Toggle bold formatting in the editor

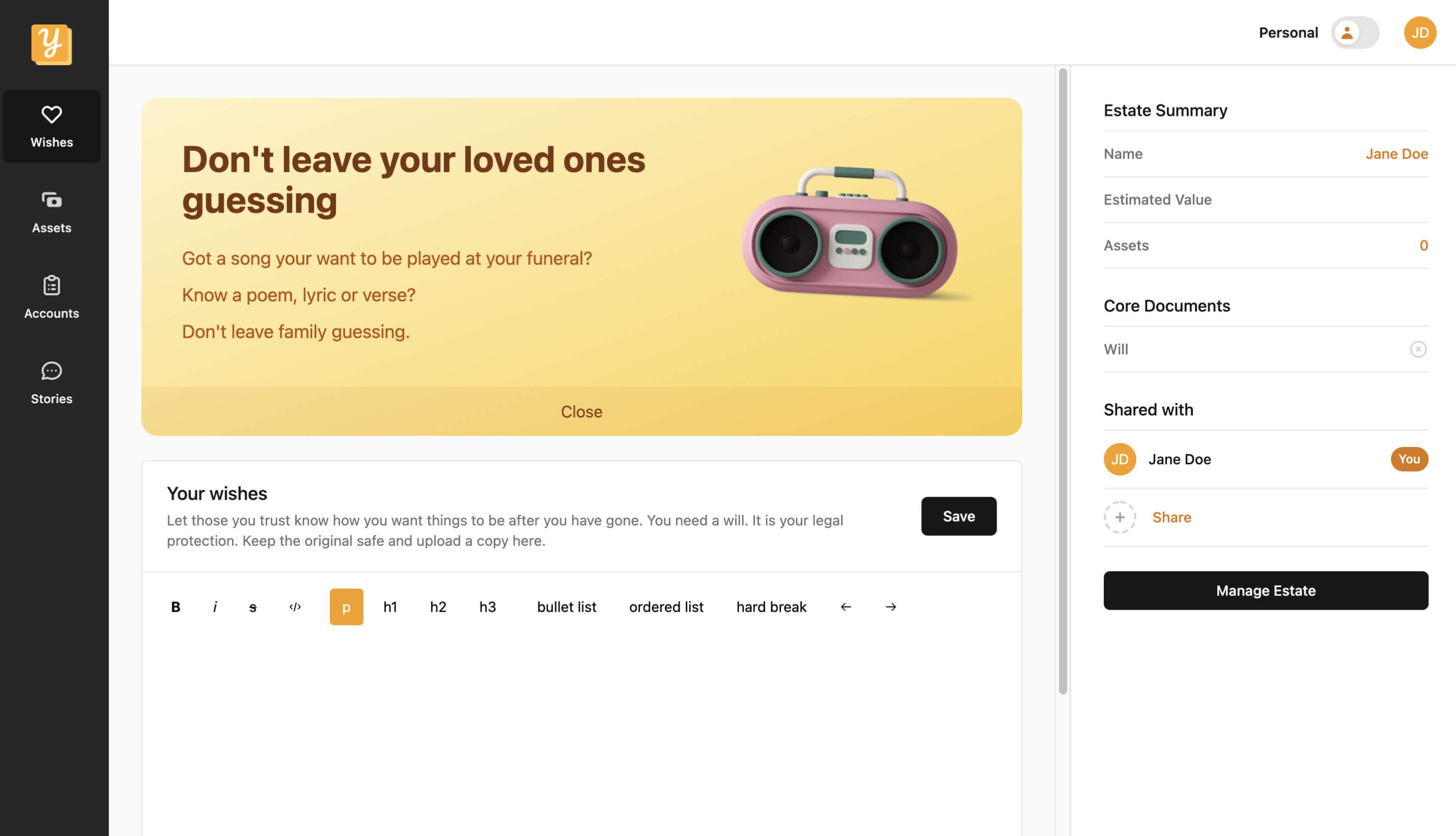[176, 606]
